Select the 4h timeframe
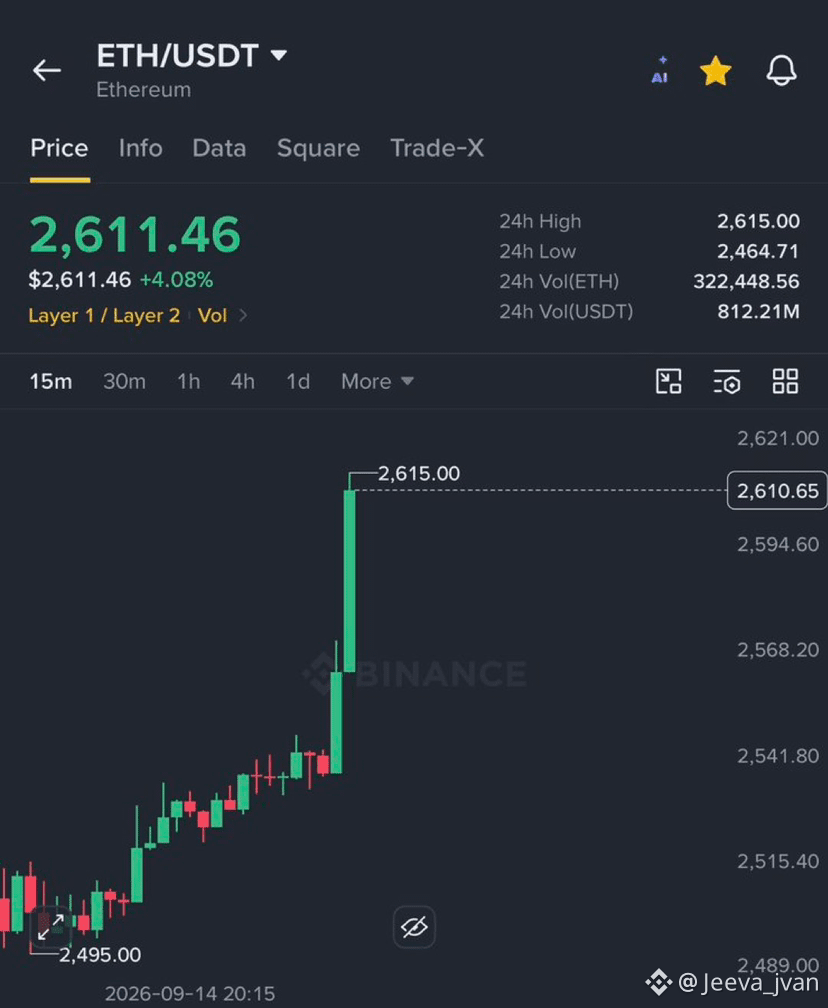The height and width of the screenshot is (1008, 828). (x=243, y=381)
